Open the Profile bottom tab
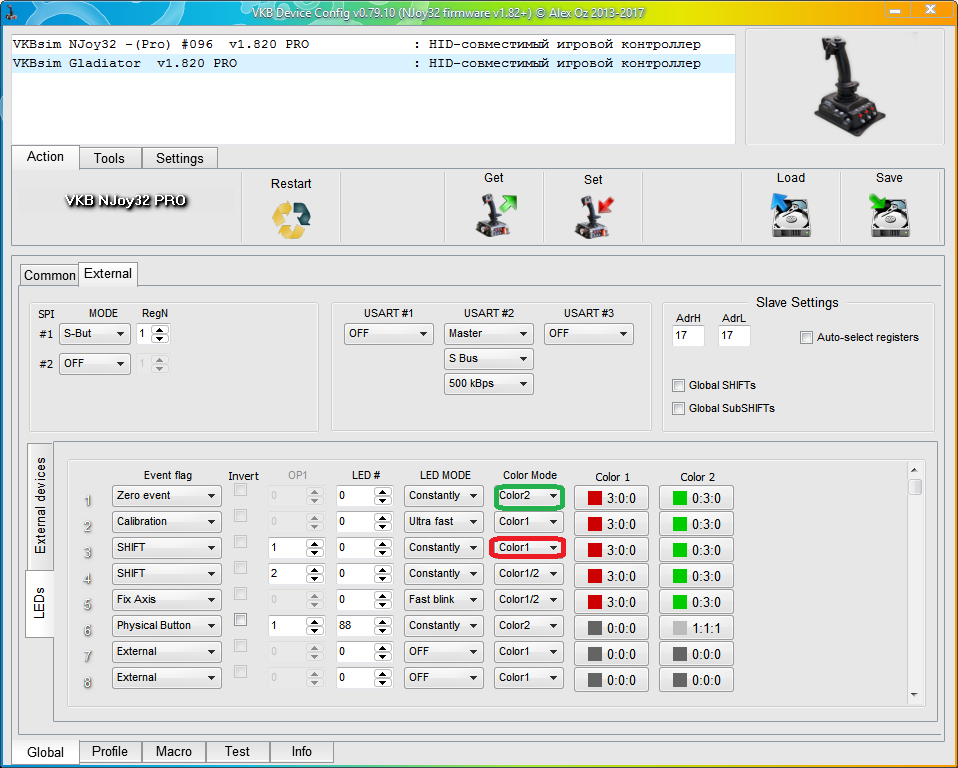This screenshot has height=768, width=958. [110, 752]
